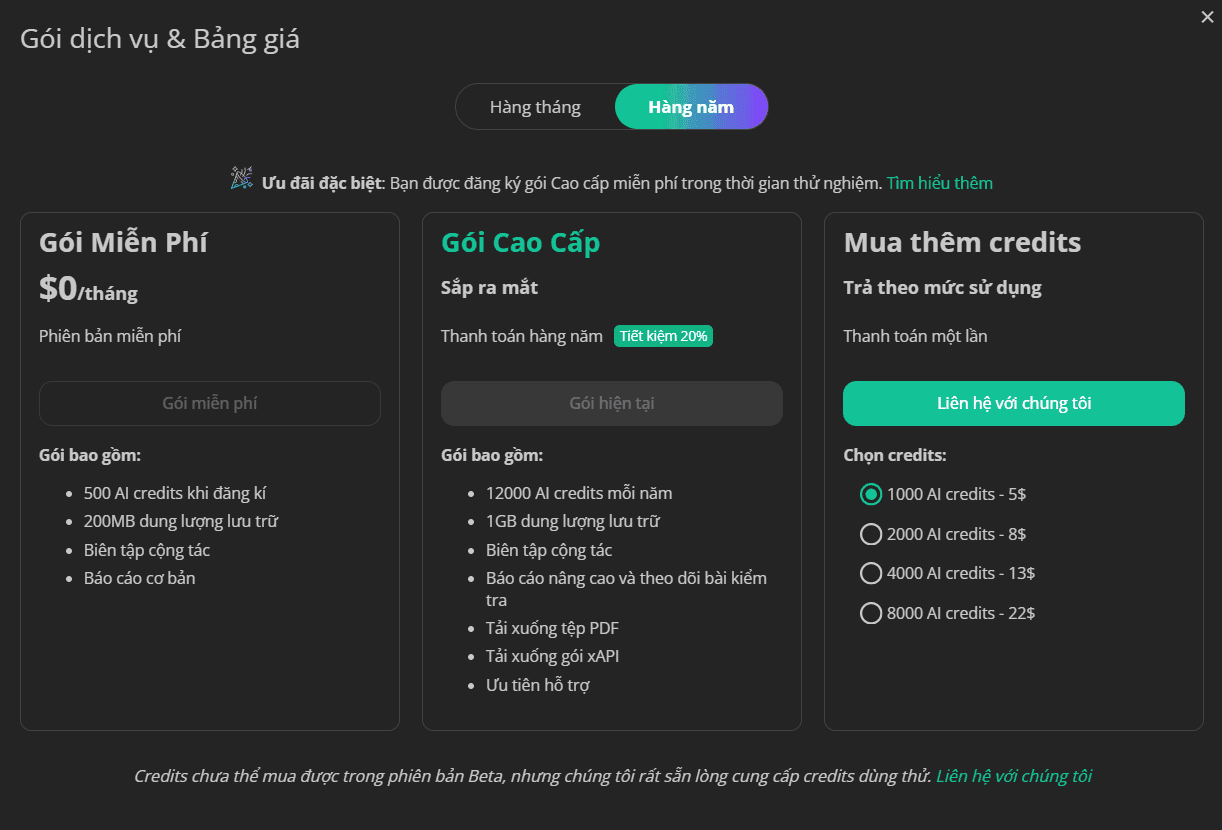Open the Tìm hiểu thêm link
Viewport: 1222px width, 830px height.
pos(940,183)
